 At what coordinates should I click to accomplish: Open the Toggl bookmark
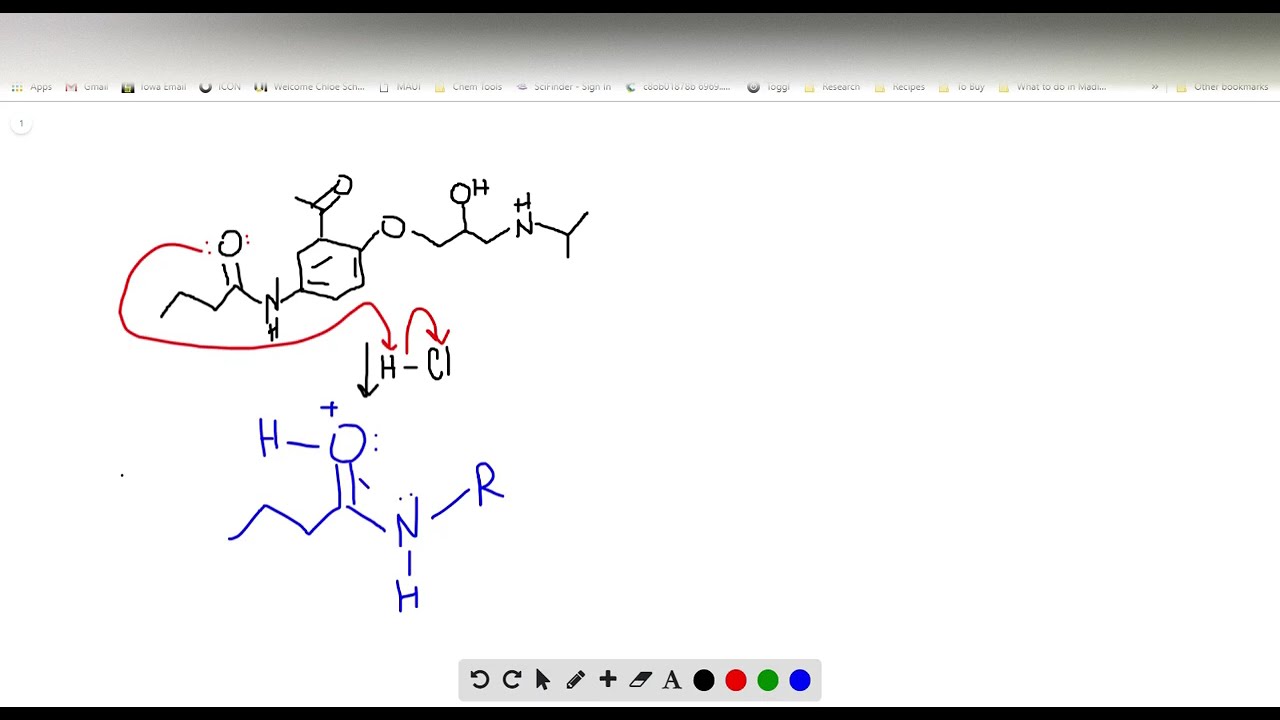click(768, 87)
